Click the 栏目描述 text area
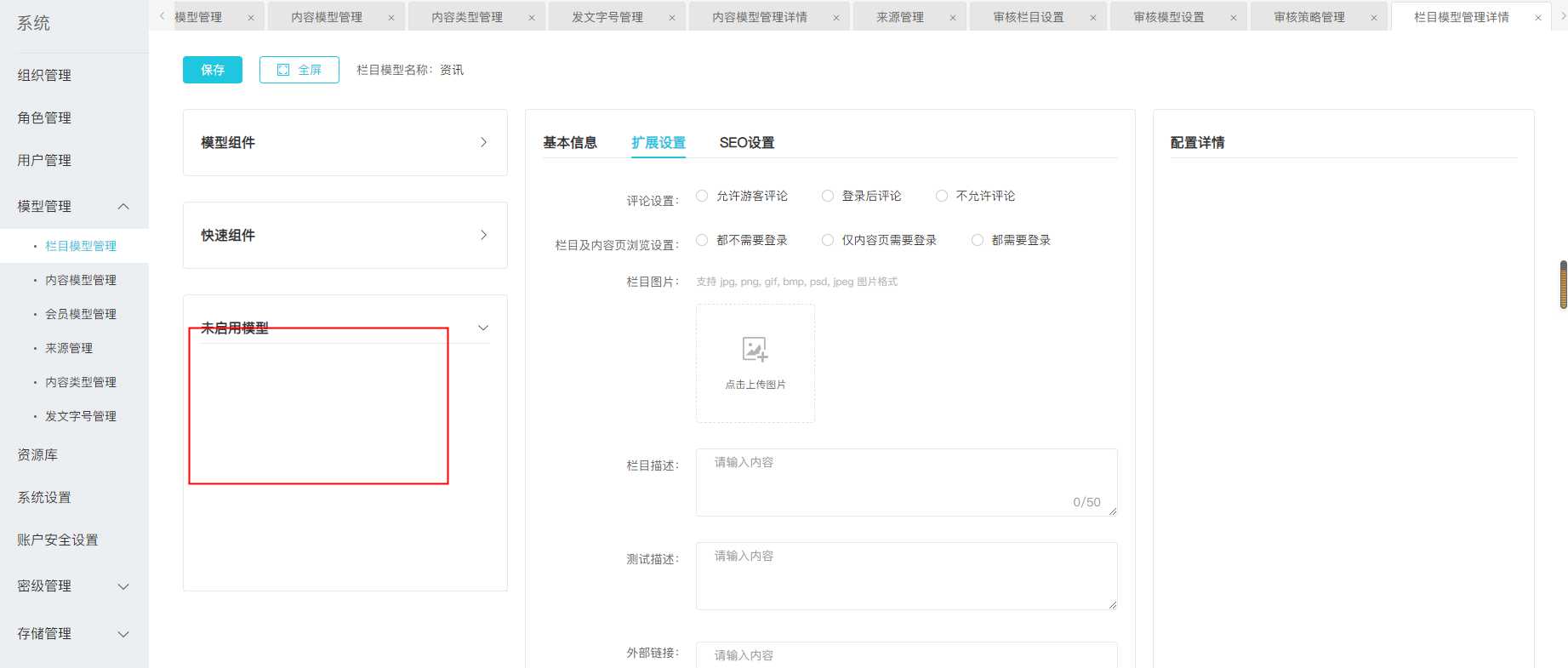Screen dimensions: 1568x668 (906, 482)
